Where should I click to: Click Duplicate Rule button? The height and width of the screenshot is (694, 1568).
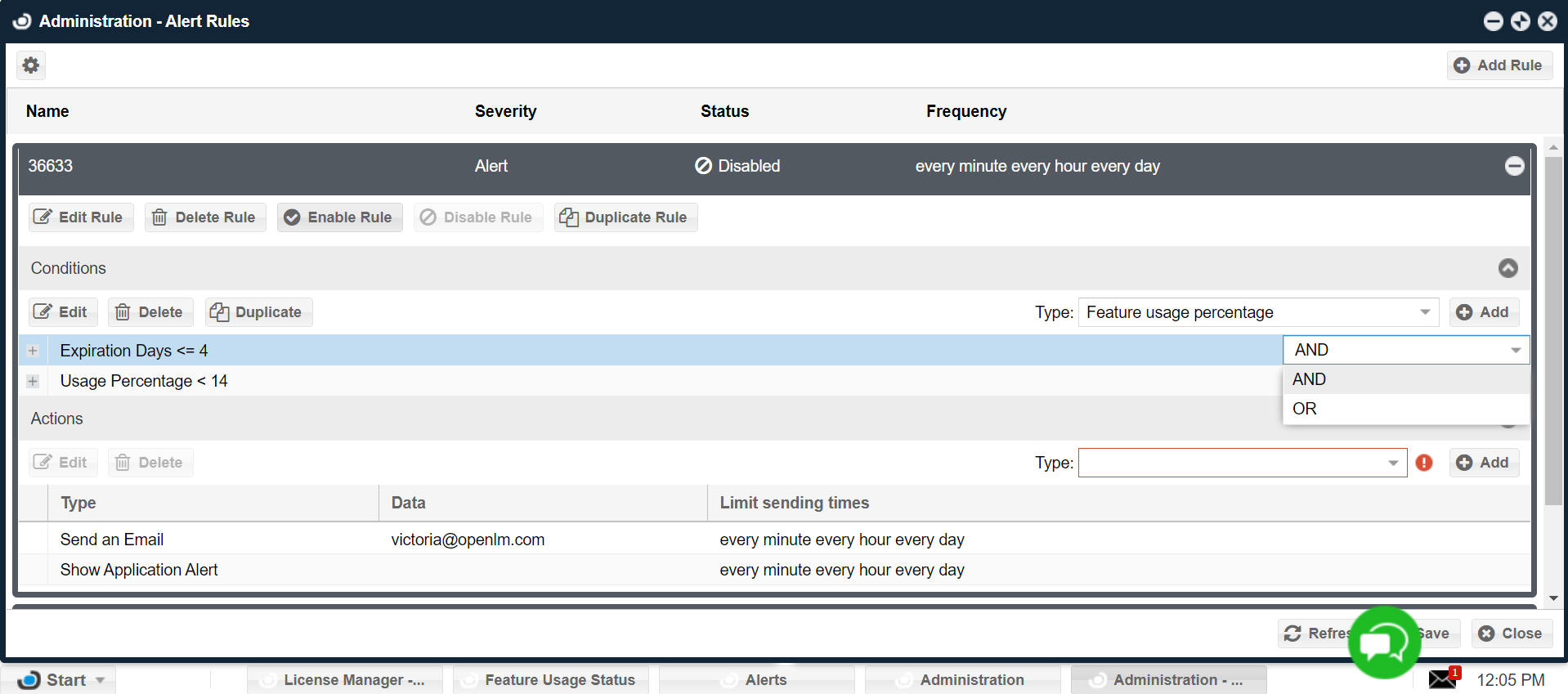click(x=625, y=217)
